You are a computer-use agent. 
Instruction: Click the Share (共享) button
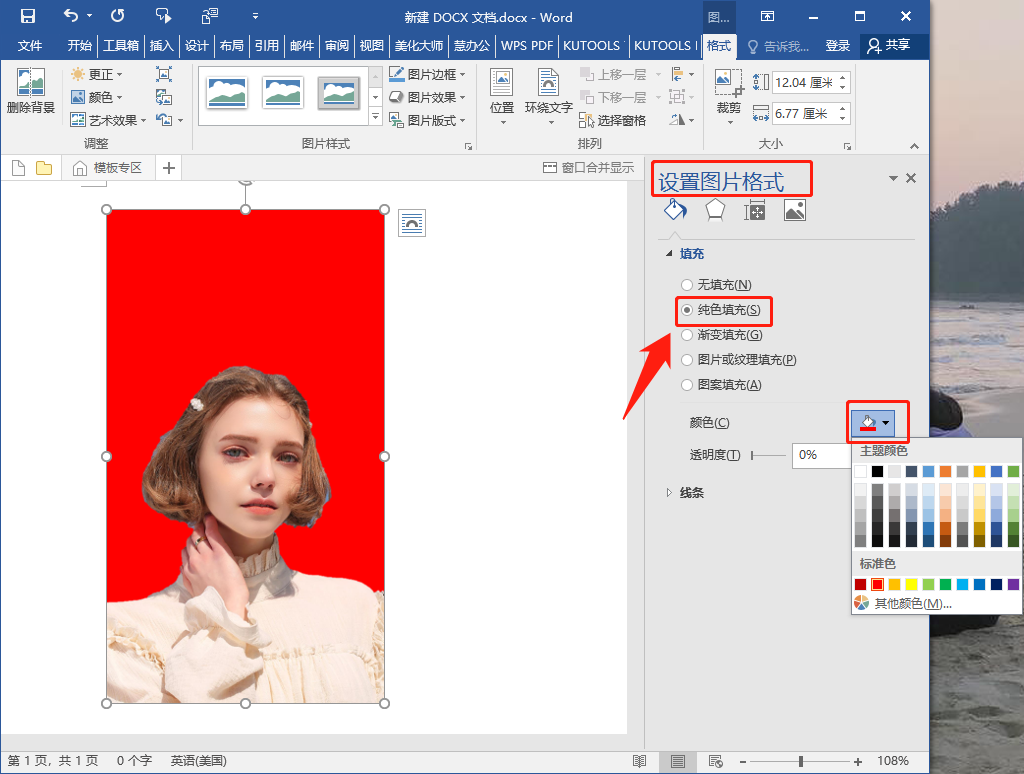[889, 46]
